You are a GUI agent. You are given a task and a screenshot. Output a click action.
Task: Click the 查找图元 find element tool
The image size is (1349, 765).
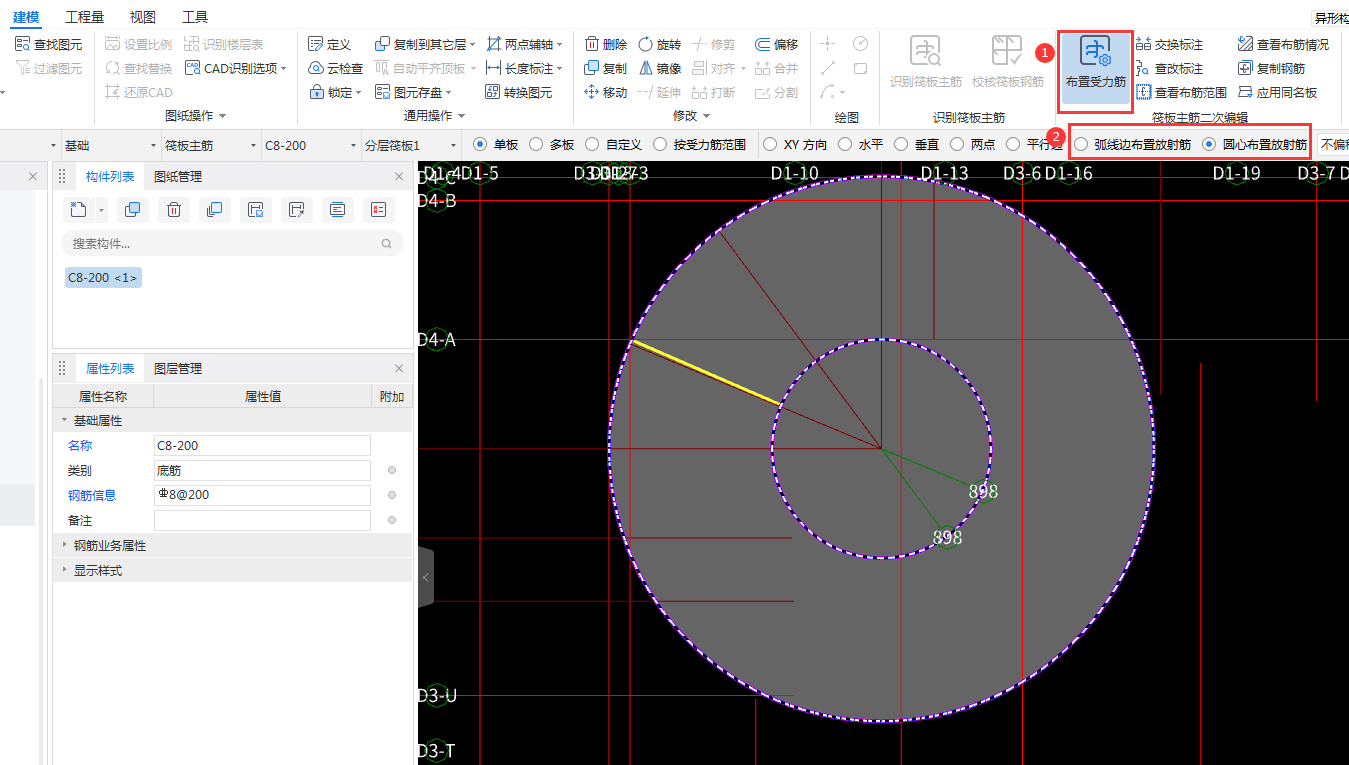(x=49, y=44)
